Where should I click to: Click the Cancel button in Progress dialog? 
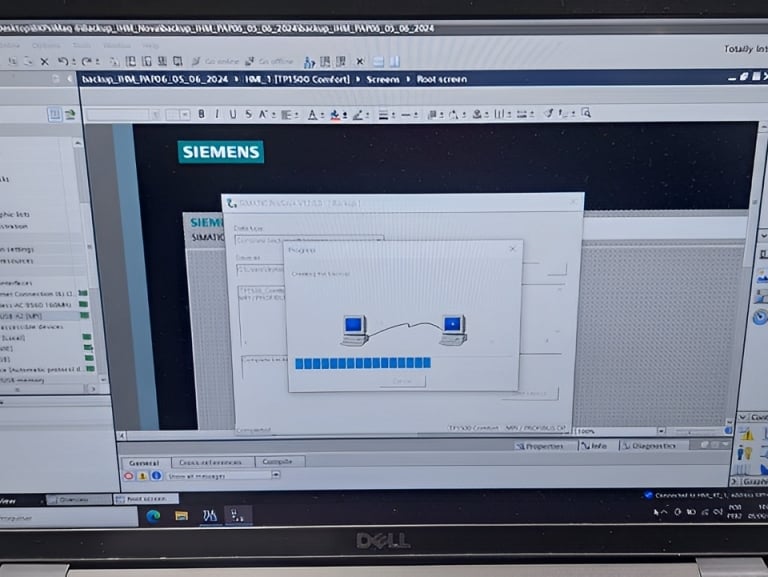(403, 381)
